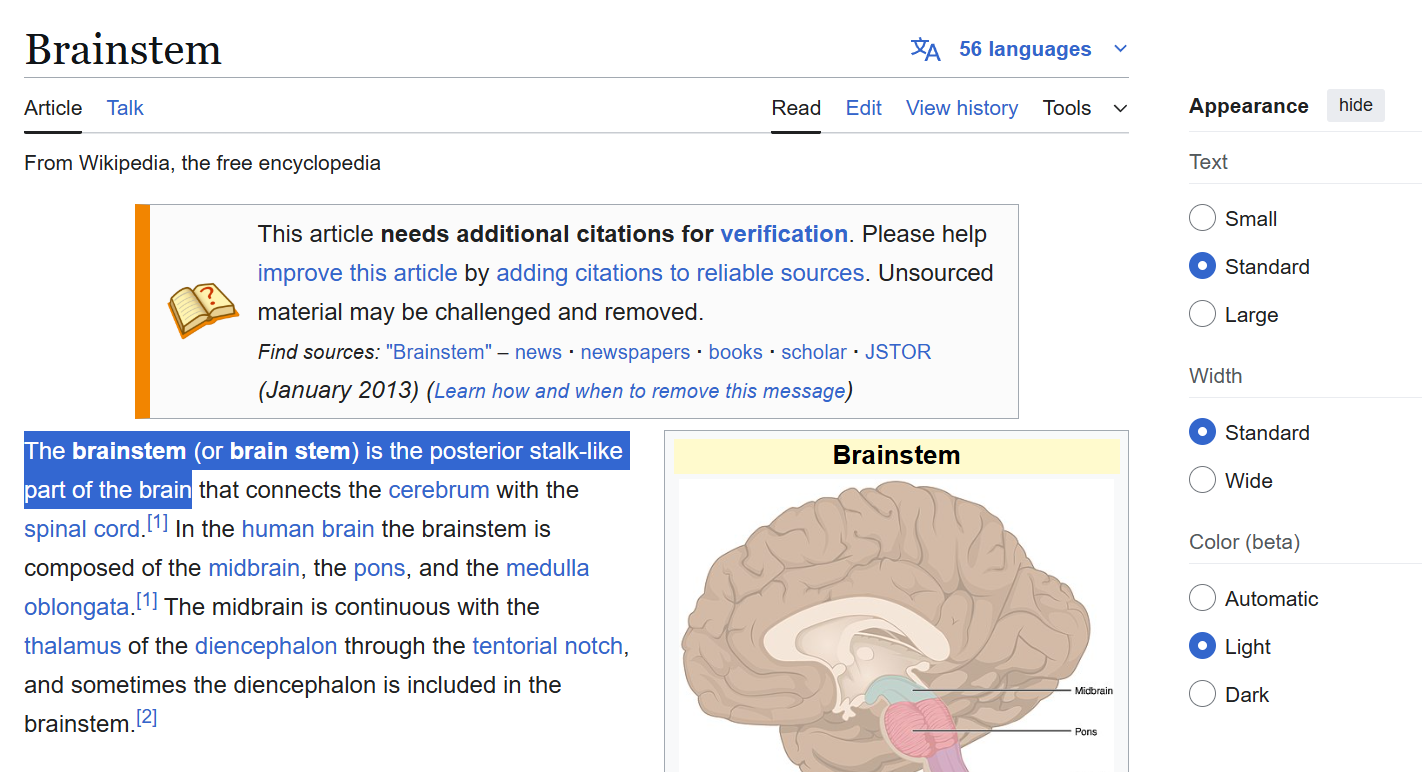Switch to the Talk tab
Viewport: 1422px width, 772px height.
coord(125,108)
